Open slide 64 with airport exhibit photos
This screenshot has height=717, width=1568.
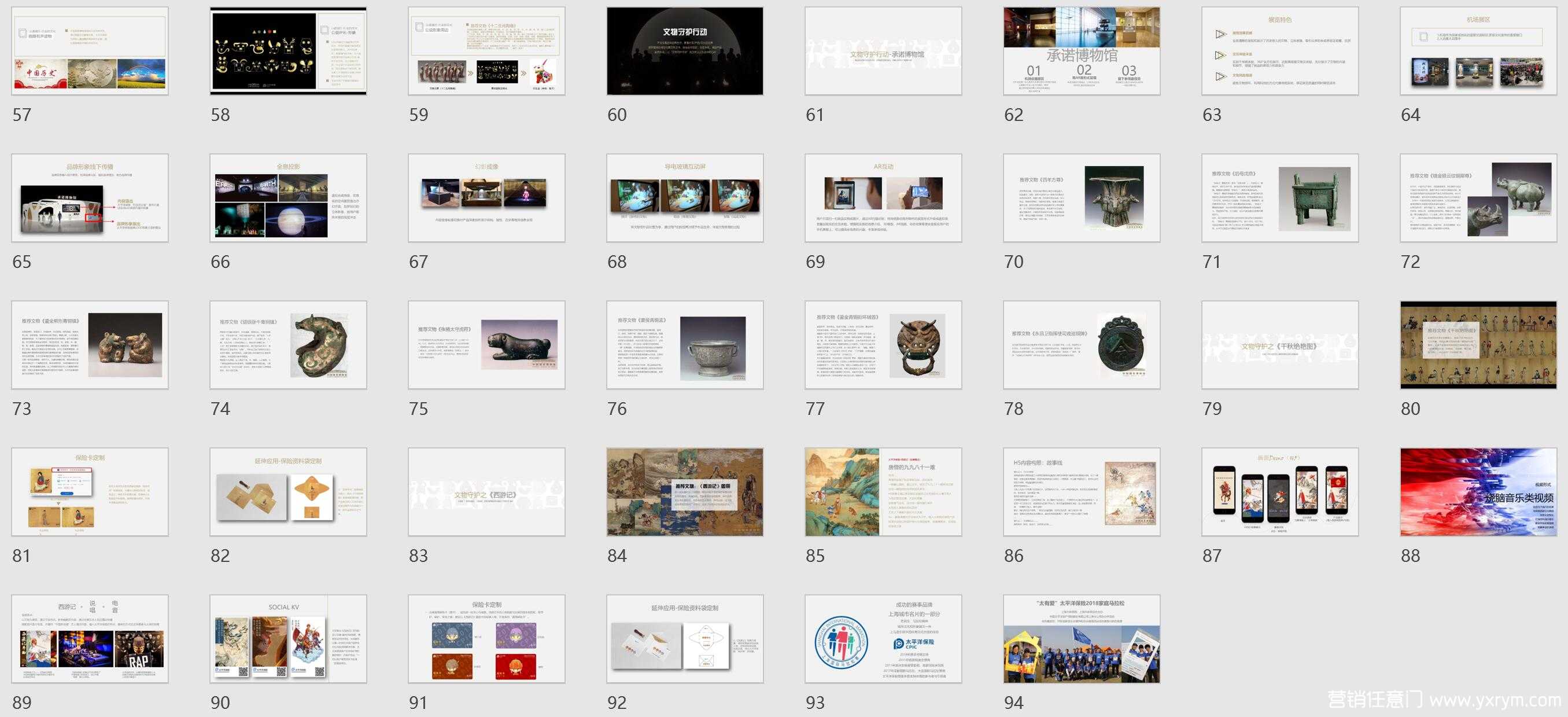1479,51
